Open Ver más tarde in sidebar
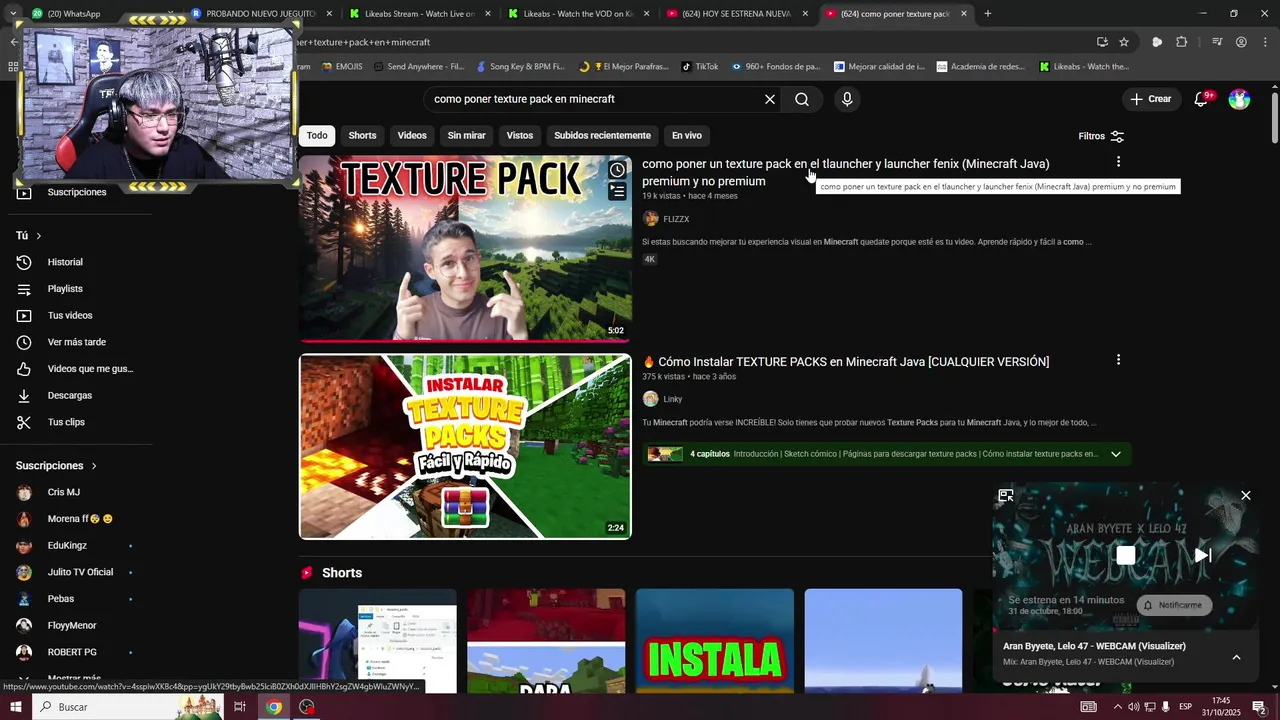This screenshot has height=720, width=1280. click(x=76, y=342)
